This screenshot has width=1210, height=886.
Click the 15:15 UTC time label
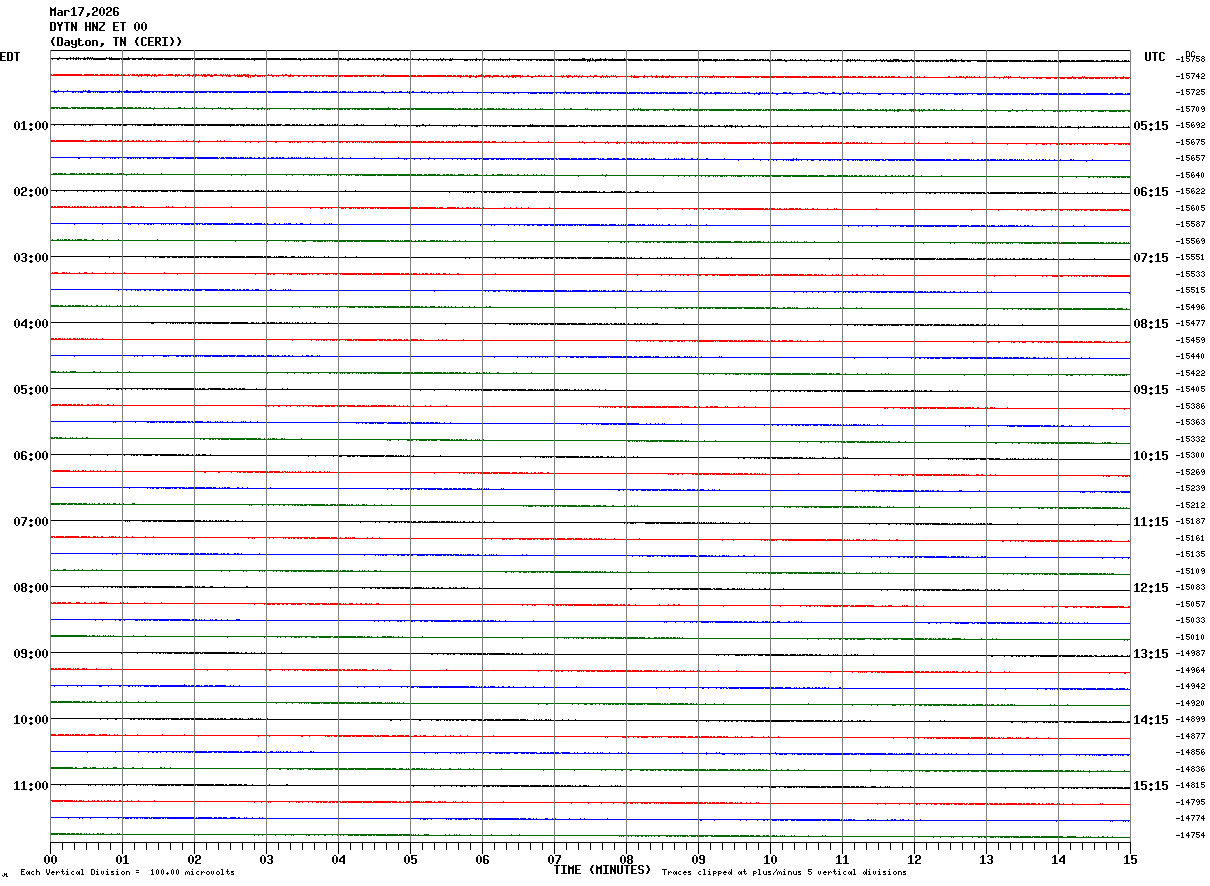pos(1151,786)
